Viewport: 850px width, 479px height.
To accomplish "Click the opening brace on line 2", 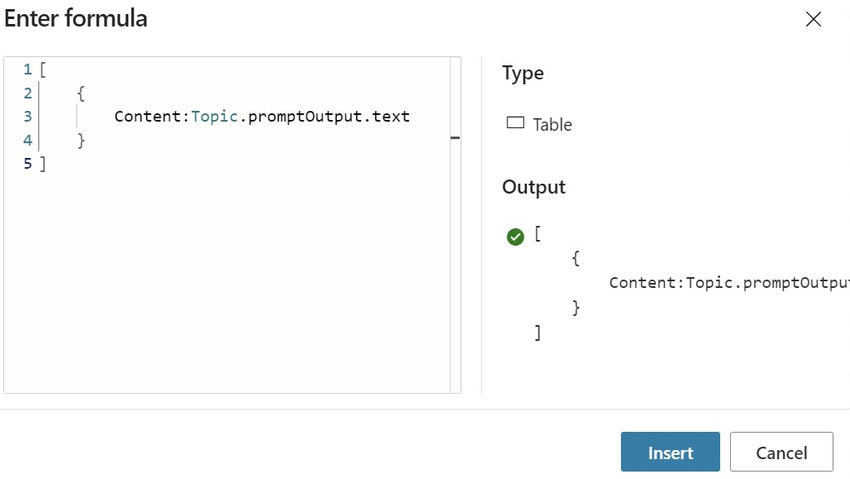I will click(x=81, y=93).
